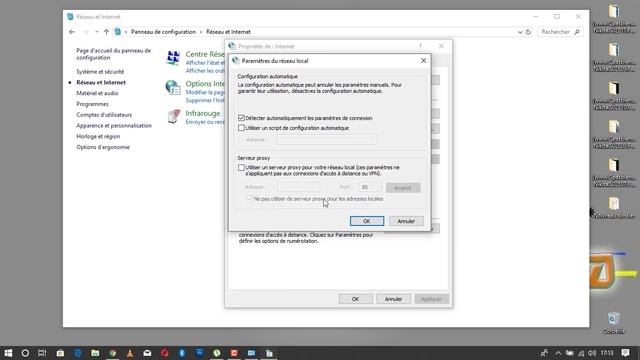This screenshot has width=640, height=360.
Task: Click OK in the Propriétés Internet dialog
Action: coord(356,299)
